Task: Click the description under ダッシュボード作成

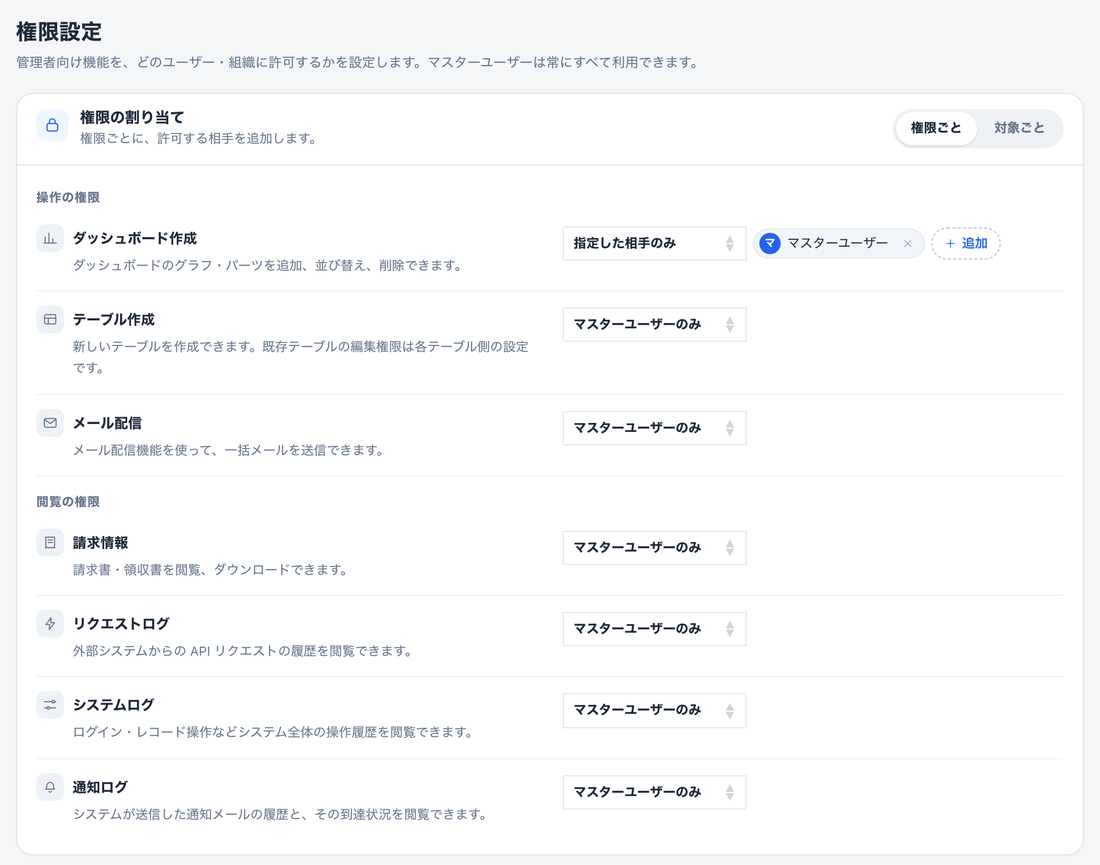Action: [267, 266]
